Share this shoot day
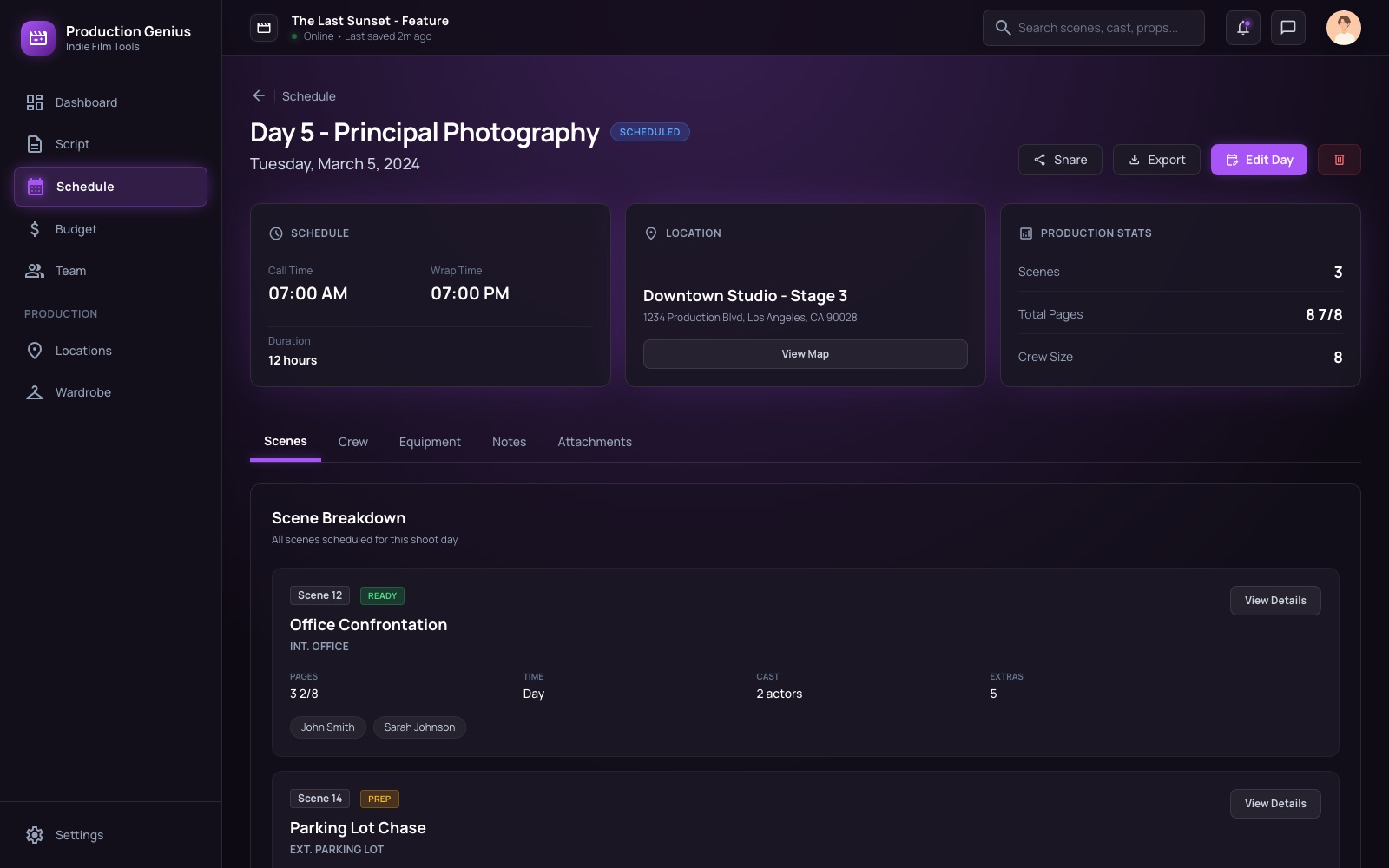Screen dimensions: 1389x868 (x=1060, y=160)
